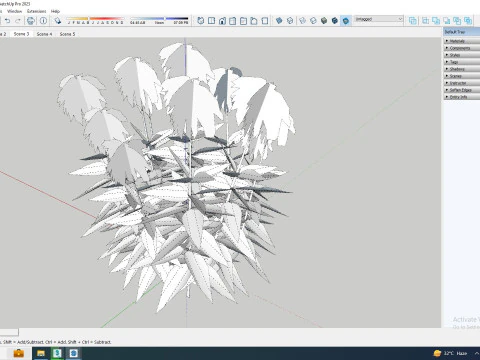Open the Extensions menu
Viewport: 480px width, 360px height.
[37, 11]
